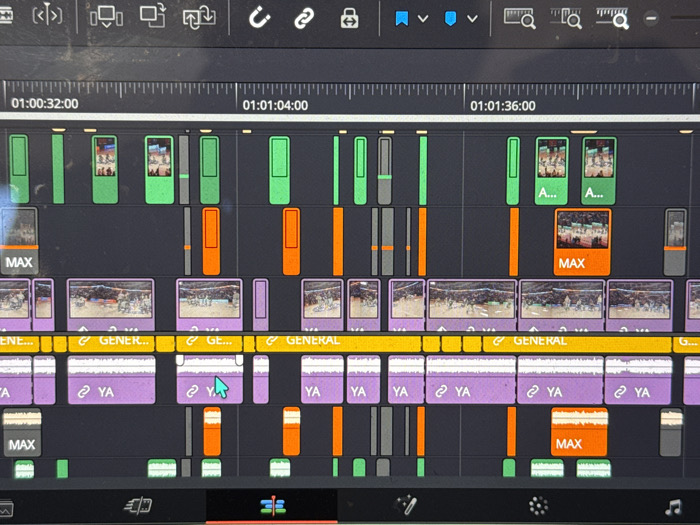Toggle the position lock icon
Viewport: 700px width, 525px height.
tap(349, 19)
